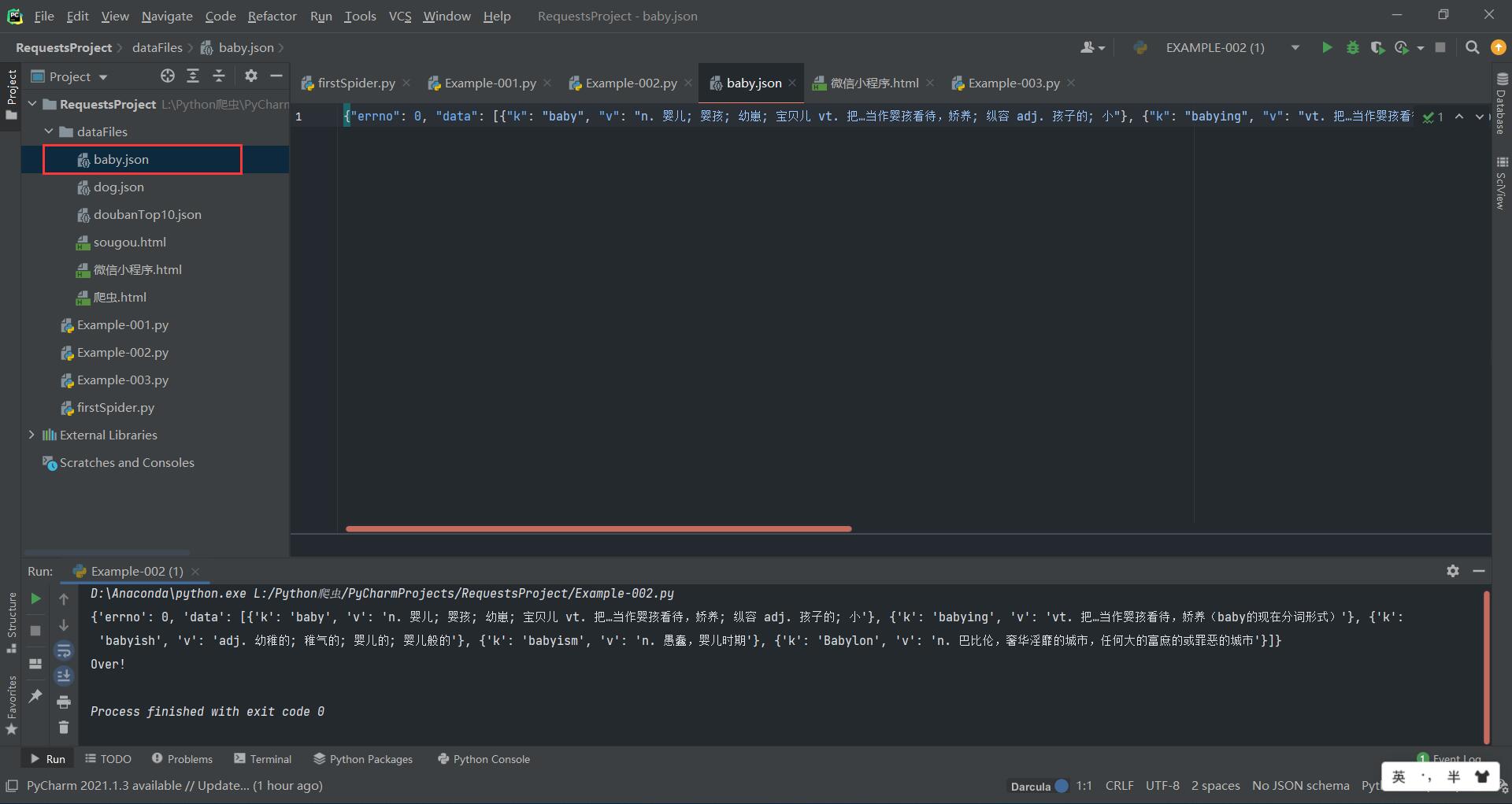Open the SciView side panel

[1501, 183]
